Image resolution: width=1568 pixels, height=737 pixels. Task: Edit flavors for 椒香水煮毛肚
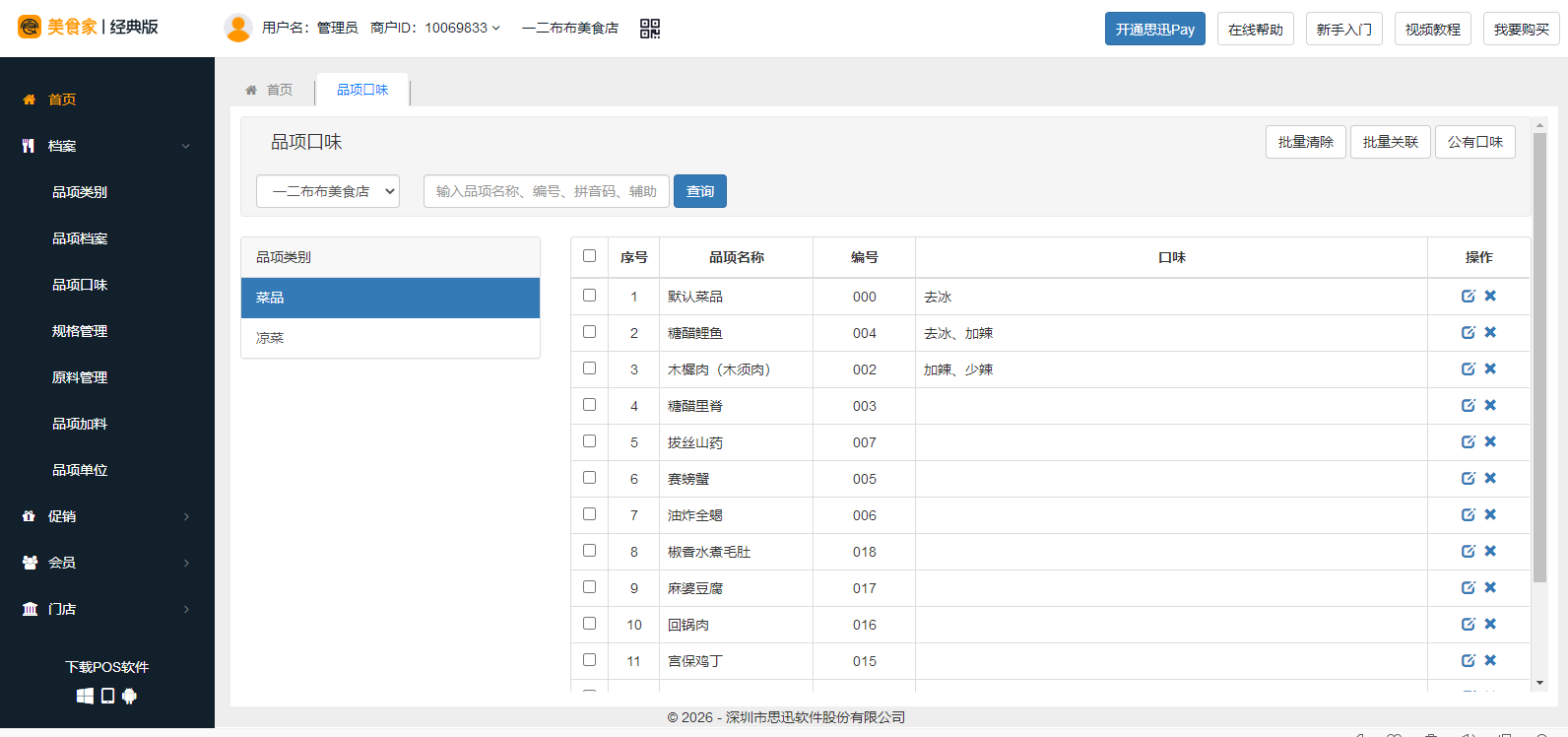tap(1469, 551)
